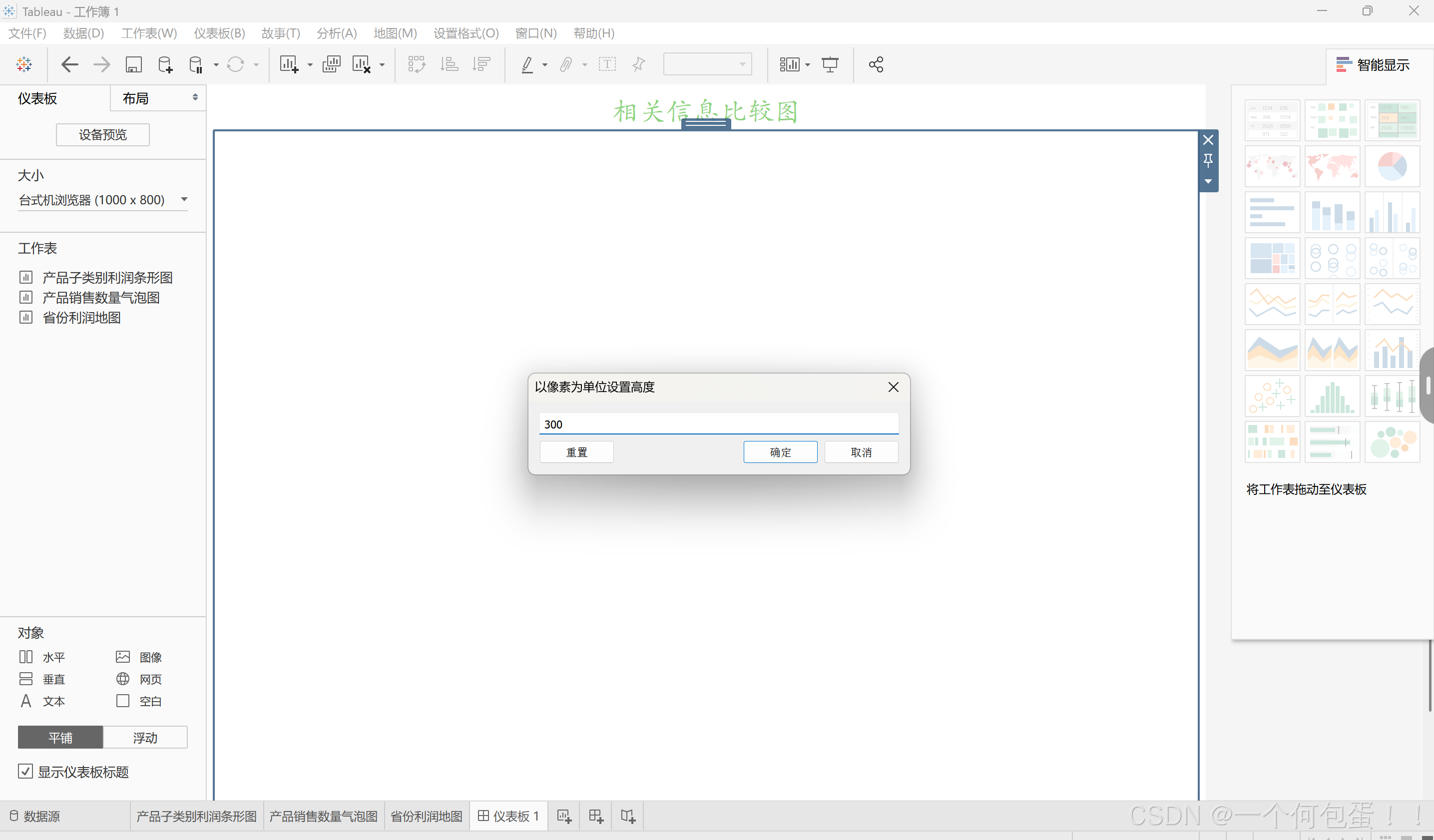Open the container's down-arrow options menu
Viewport: 1434px width, 840px height.
click(x=1208, y=182)
